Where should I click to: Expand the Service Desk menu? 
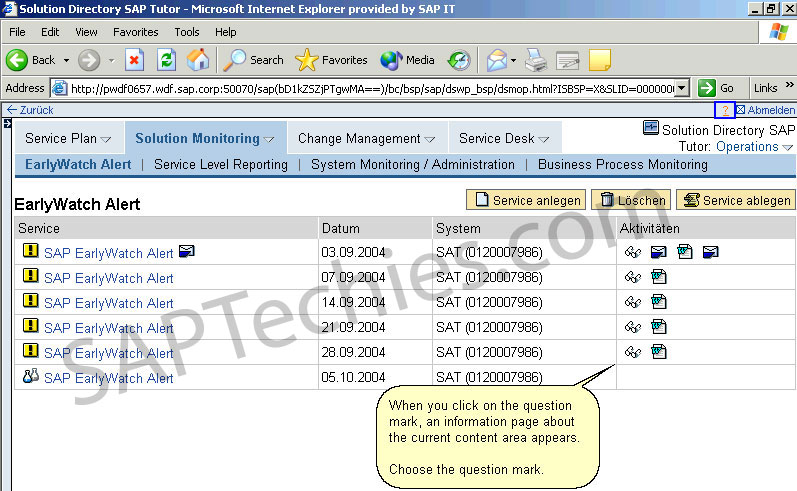(543, 139)
